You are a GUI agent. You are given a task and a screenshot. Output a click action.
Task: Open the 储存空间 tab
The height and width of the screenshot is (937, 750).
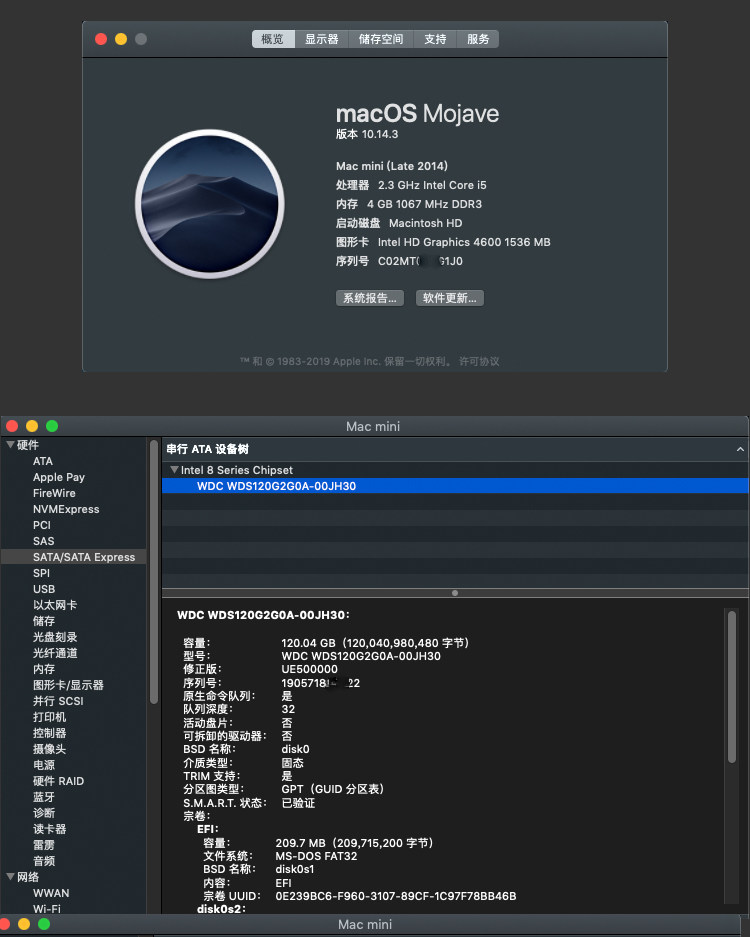(x=381, y=39)
